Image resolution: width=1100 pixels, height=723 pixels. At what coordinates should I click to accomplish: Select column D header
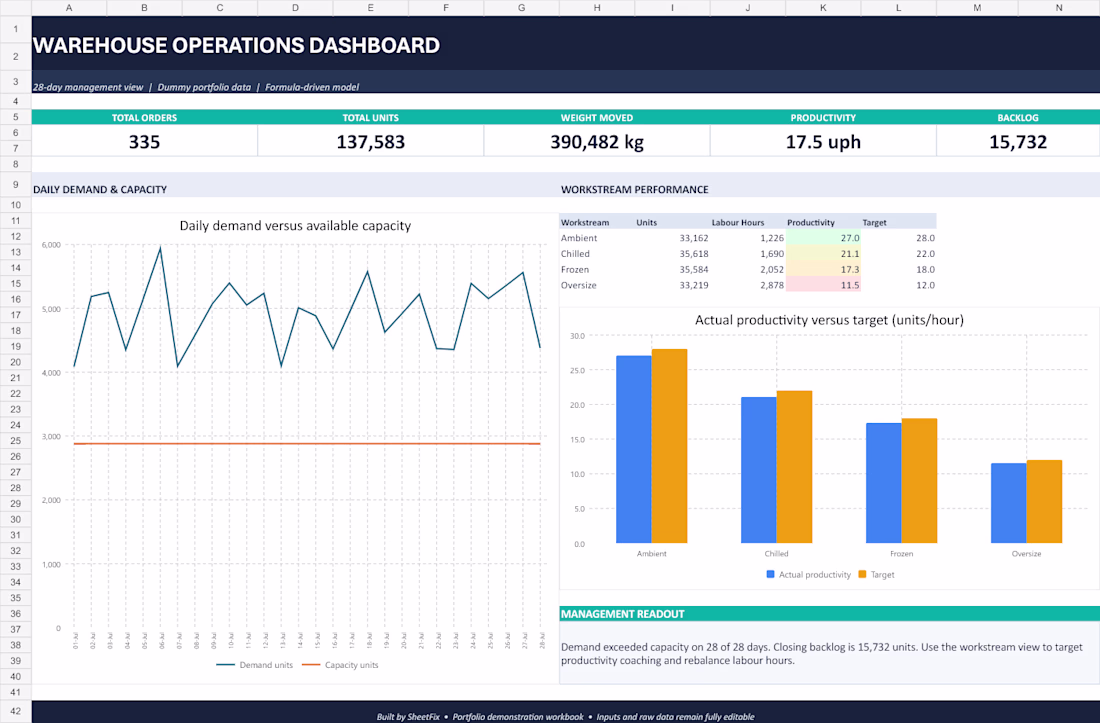point(295,8)
